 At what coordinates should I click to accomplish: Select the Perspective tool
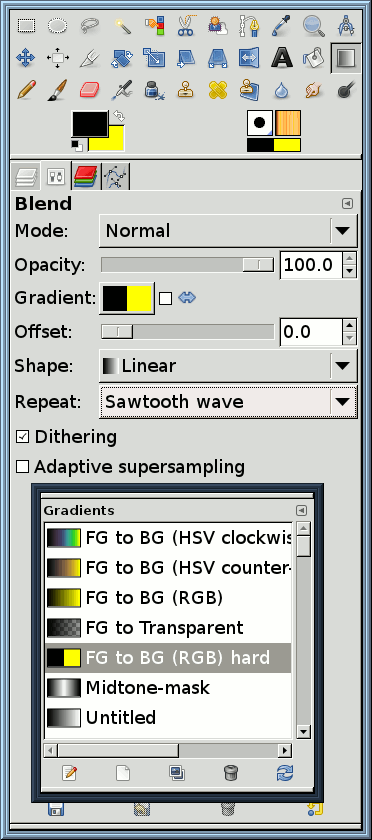[218, 58]
